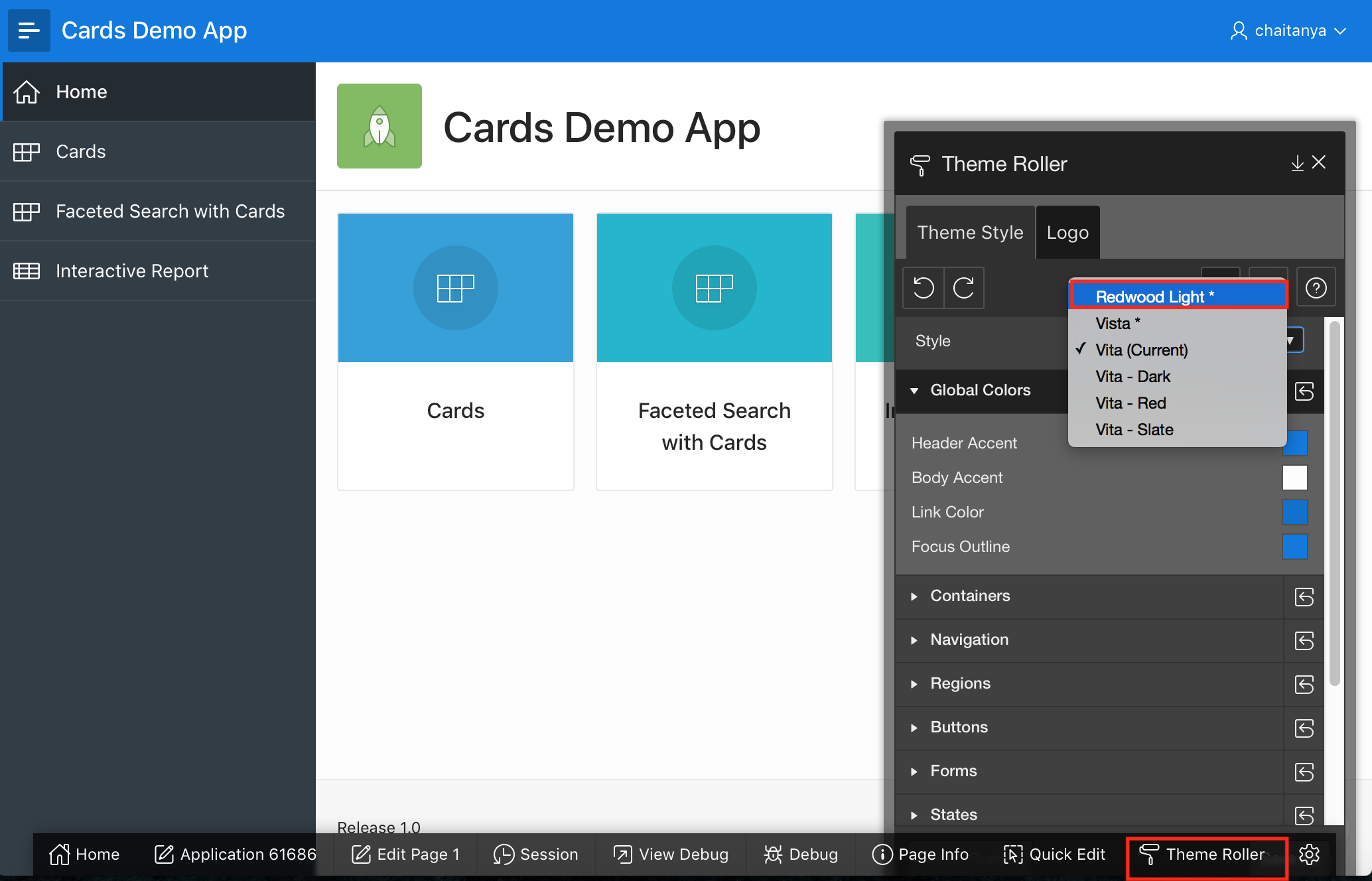Collapse the Global Colors section
This screenshot has height=881, width=1372.
pos(981,390)
